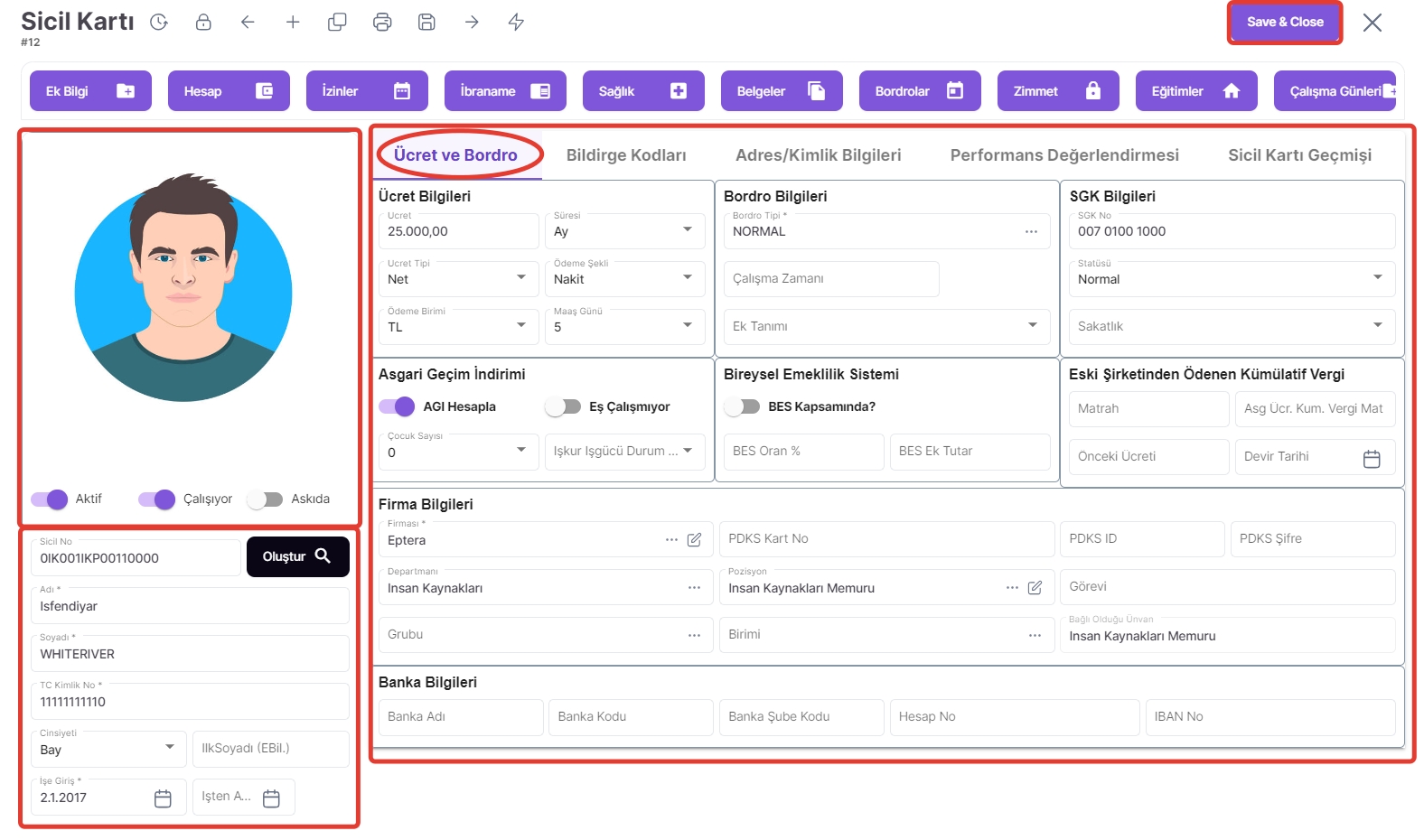Click the IBAN No input field
Image resolution: width=1424 pixels, height=840 pixels.
click(x=1269, y=717)
